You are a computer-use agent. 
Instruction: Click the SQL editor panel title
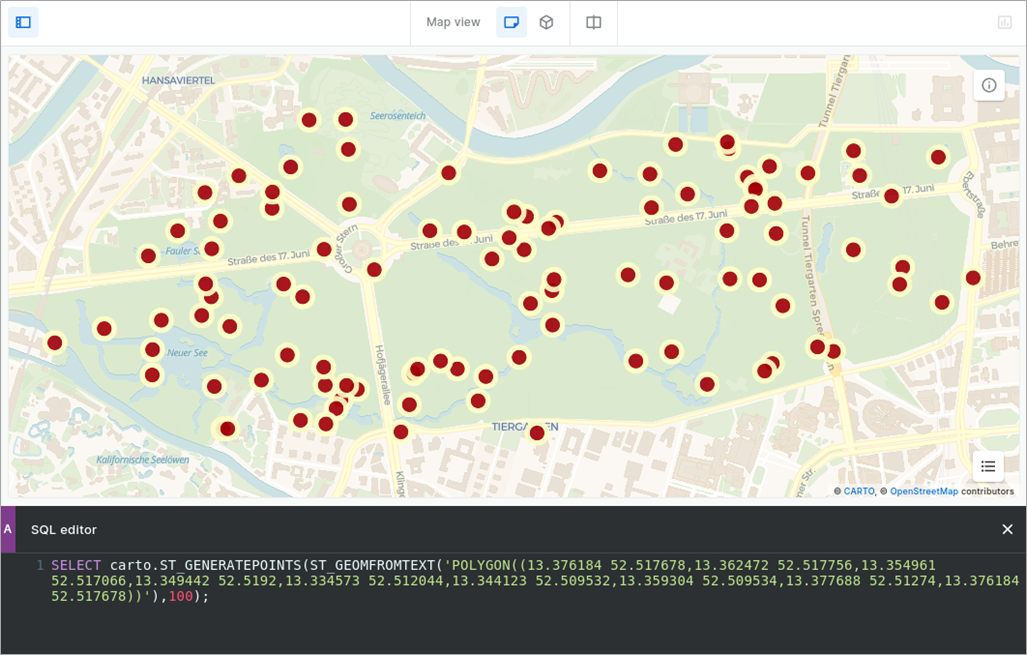(64, 529)
